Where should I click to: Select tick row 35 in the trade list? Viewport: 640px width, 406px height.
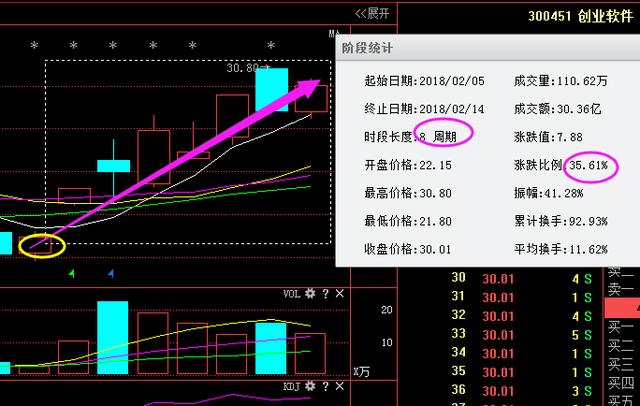522,372
